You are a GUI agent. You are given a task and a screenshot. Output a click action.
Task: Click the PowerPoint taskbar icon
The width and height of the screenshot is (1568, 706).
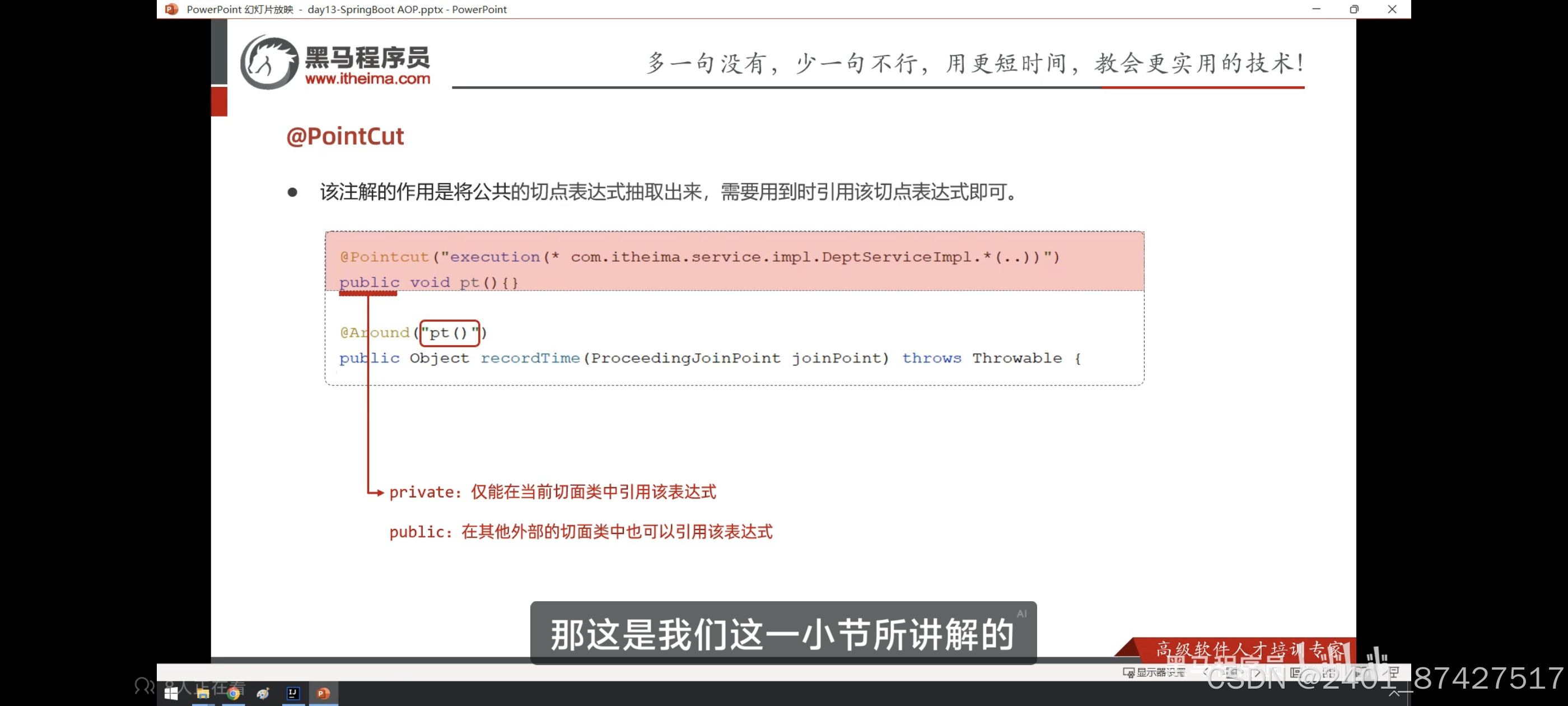coord(323,693)
